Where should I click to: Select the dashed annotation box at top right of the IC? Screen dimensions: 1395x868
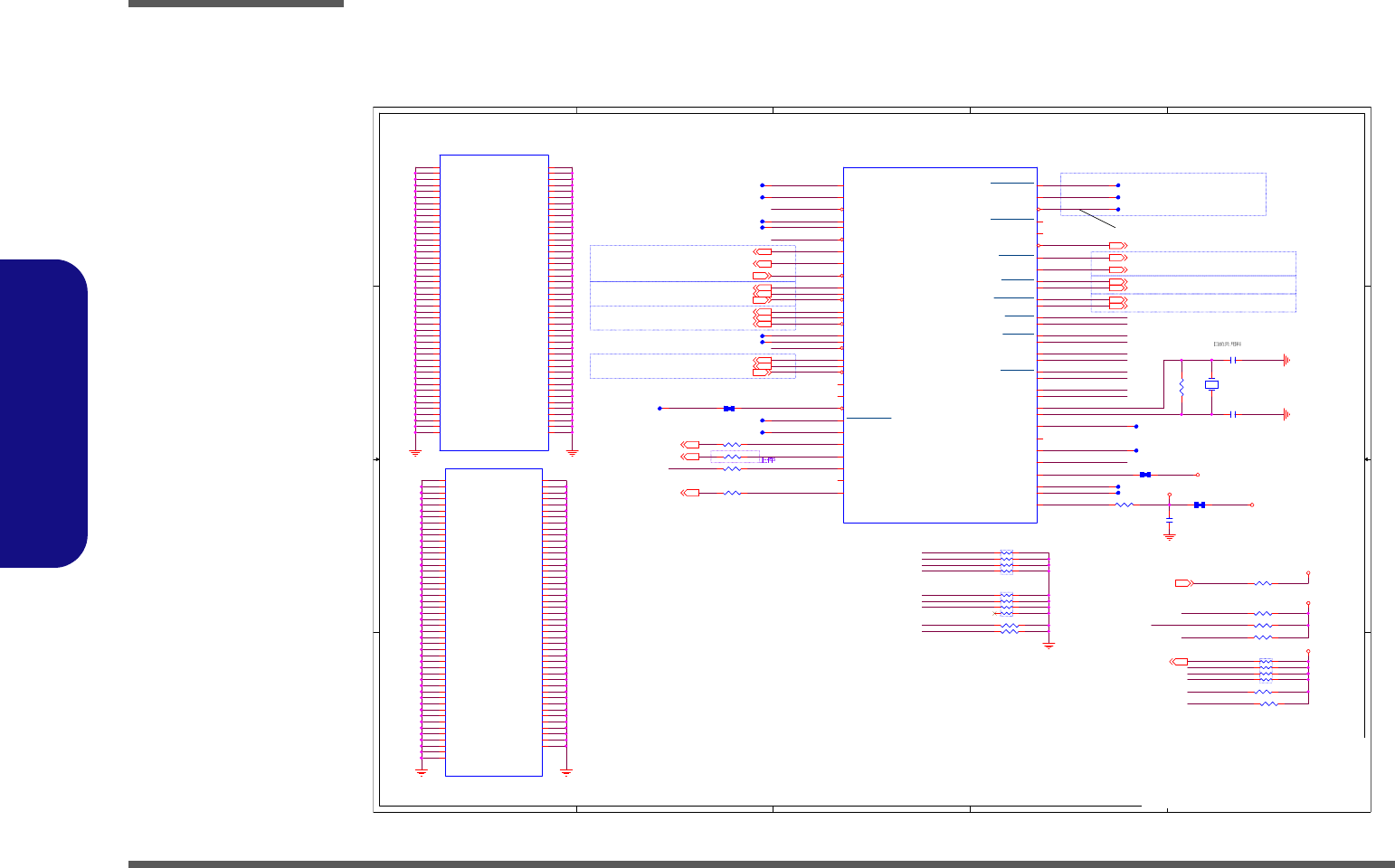(1162, 194)
